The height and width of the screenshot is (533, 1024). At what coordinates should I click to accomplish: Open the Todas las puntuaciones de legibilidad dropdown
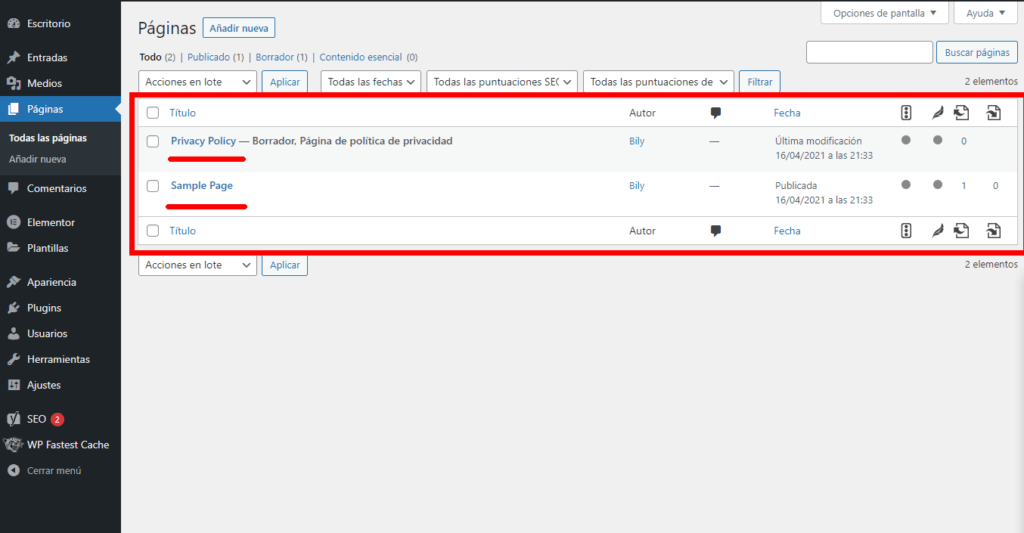658,82
